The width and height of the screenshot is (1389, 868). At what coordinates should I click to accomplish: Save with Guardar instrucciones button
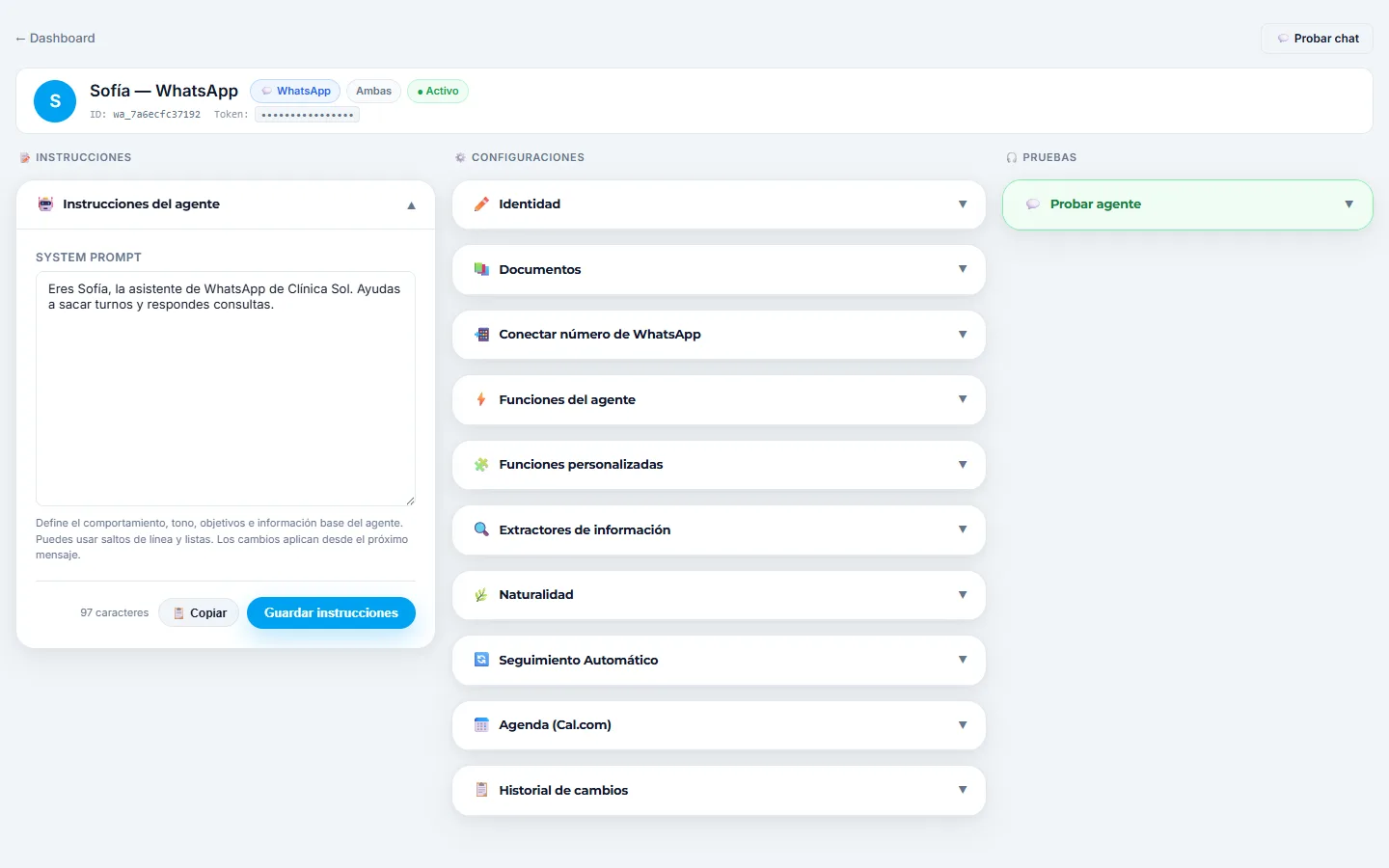click(x=331, y=613)
